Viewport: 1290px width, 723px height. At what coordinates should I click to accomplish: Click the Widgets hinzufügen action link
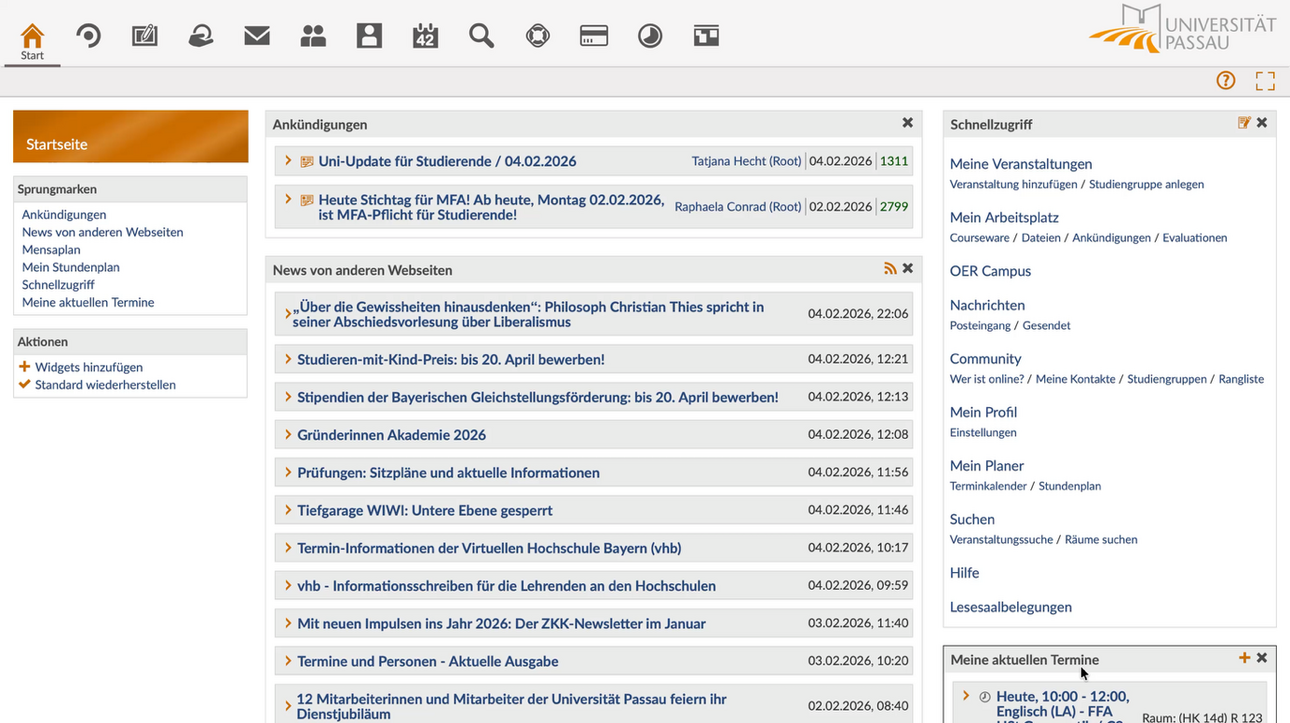[x=89, y=367]
